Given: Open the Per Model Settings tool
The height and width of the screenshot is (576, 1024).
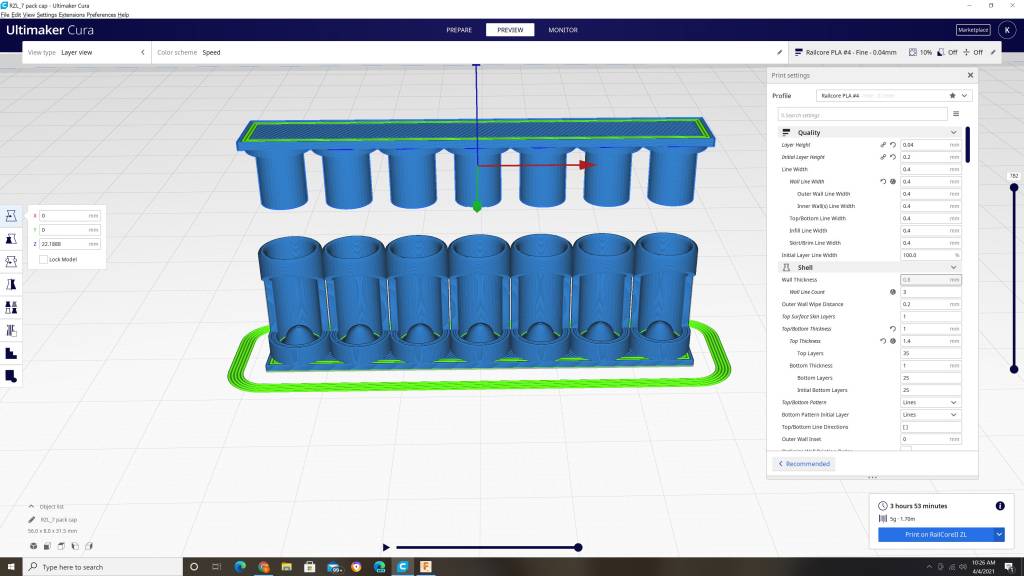Looking at the screenshot, I should pyautogui.click(x=11, y=308).
